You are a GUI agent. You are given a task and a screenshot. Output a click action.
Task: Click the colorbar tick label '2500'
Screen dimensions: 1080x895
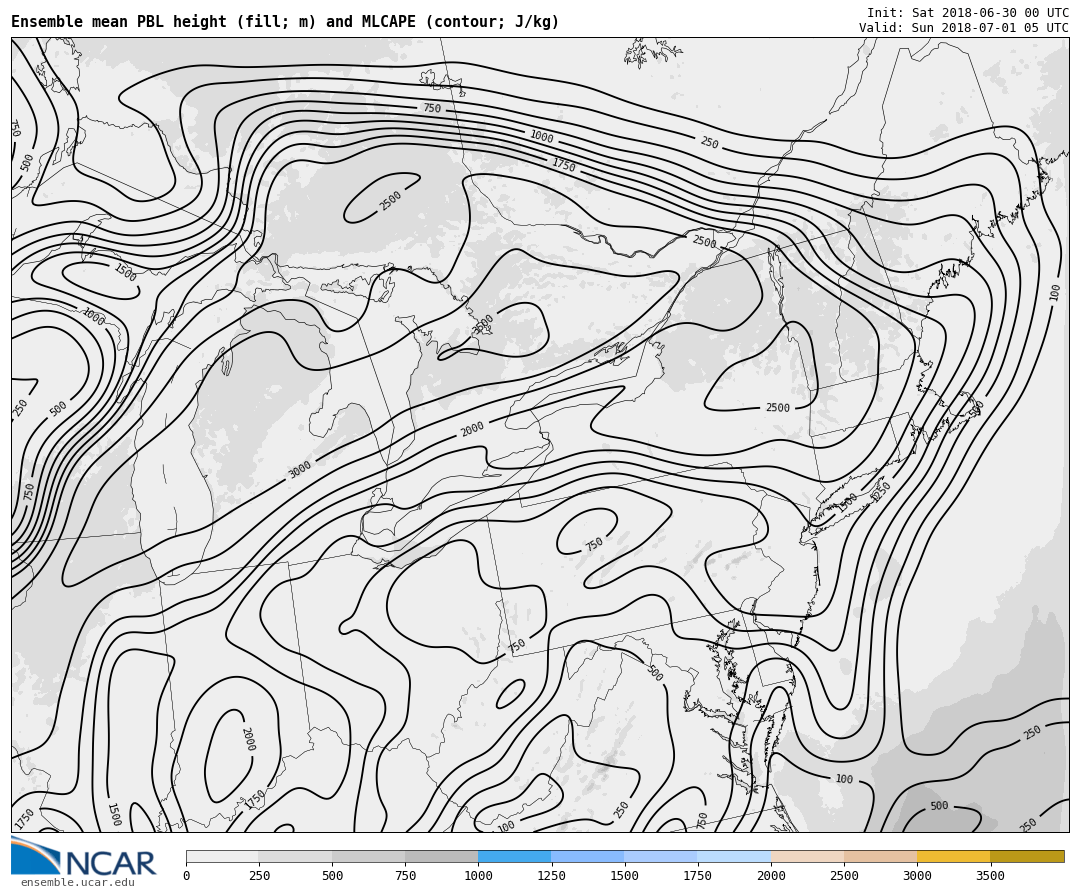tap(844, 876)
